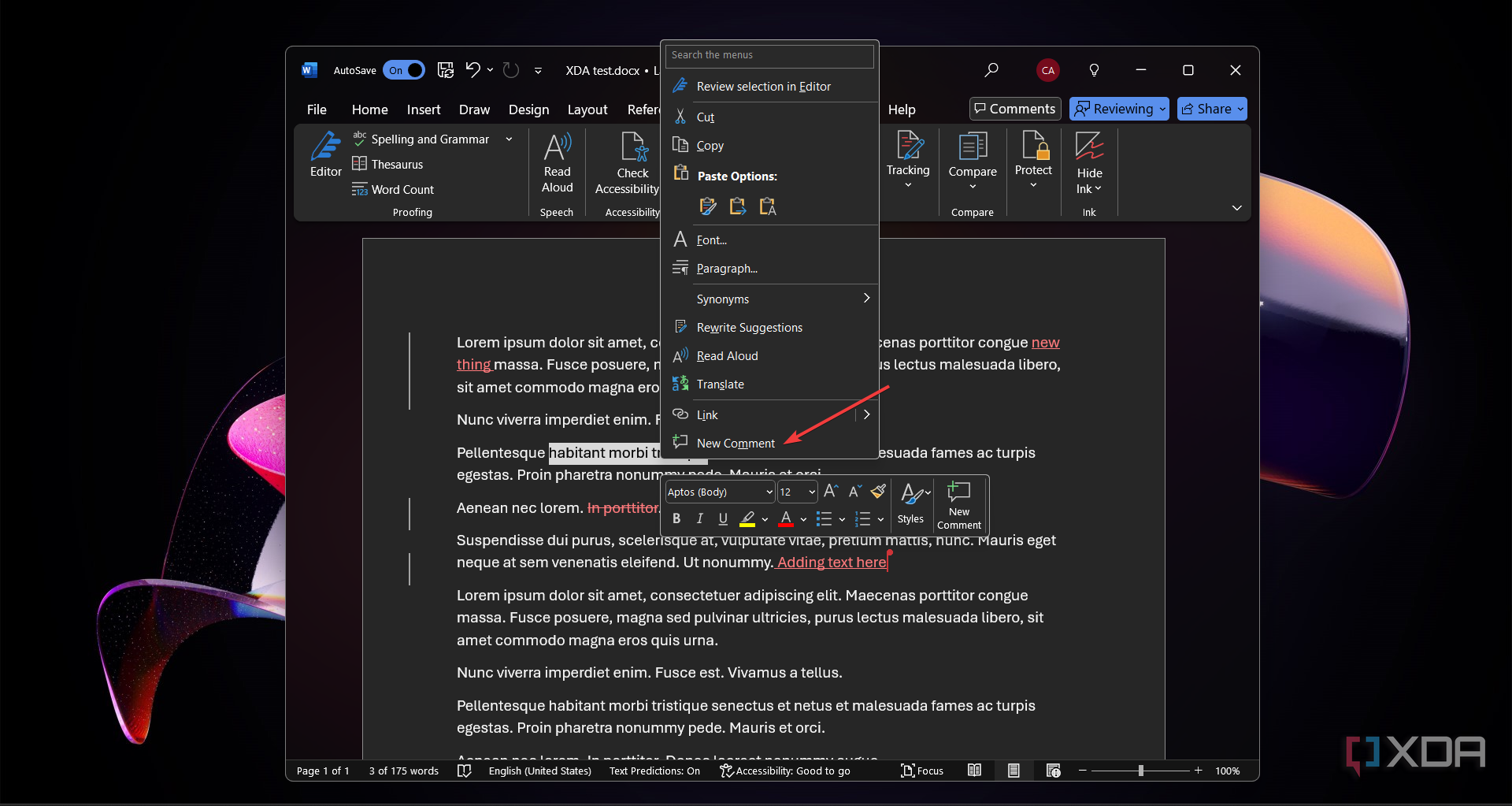The image size is (1512, 806).
Task: Open the Editor proofing tool
Action: pos(325,155)
